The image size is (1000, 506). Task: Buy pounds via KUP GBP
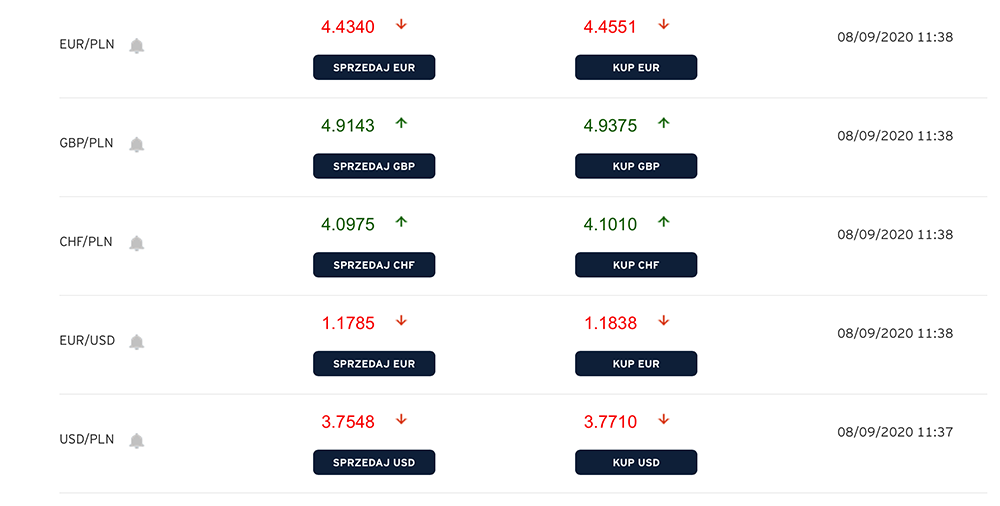pos(636,166)
